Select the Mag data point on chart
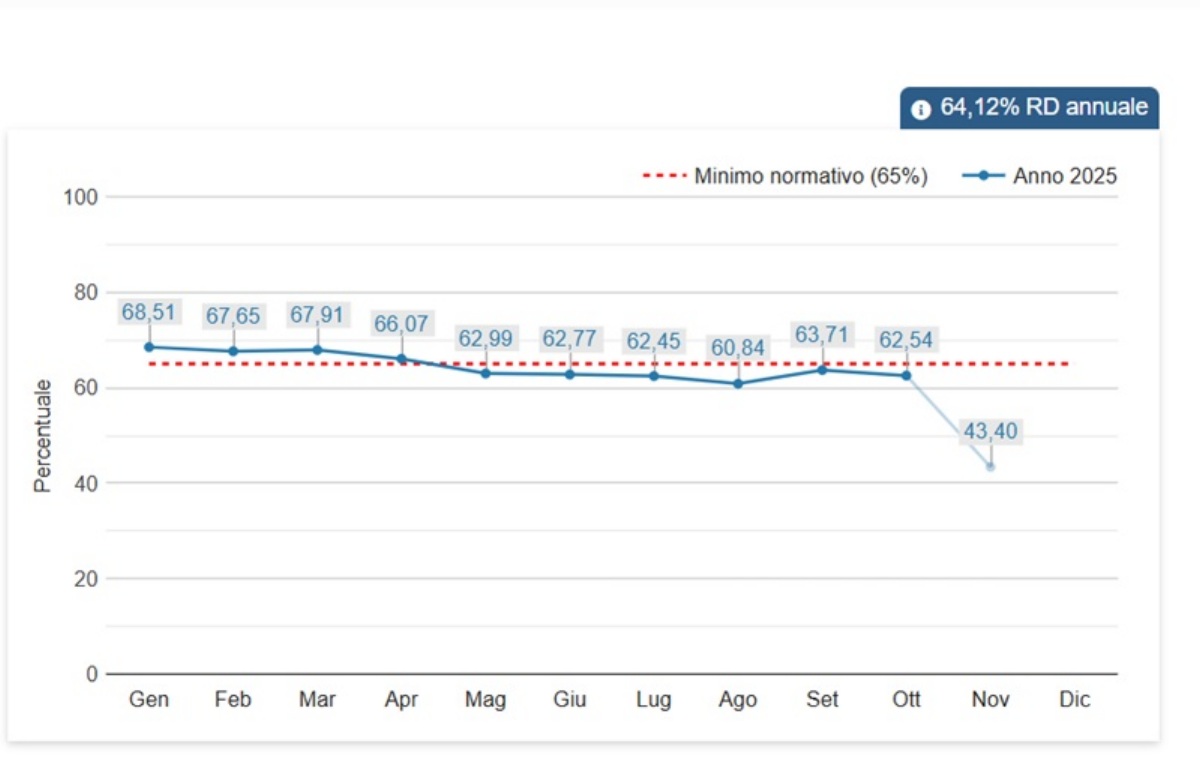 click(x=486, y=373)
